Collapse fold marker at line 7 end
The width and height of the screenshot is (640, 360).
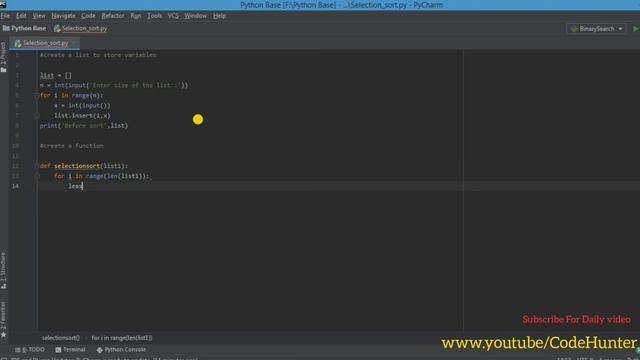[x=37, y=116]
